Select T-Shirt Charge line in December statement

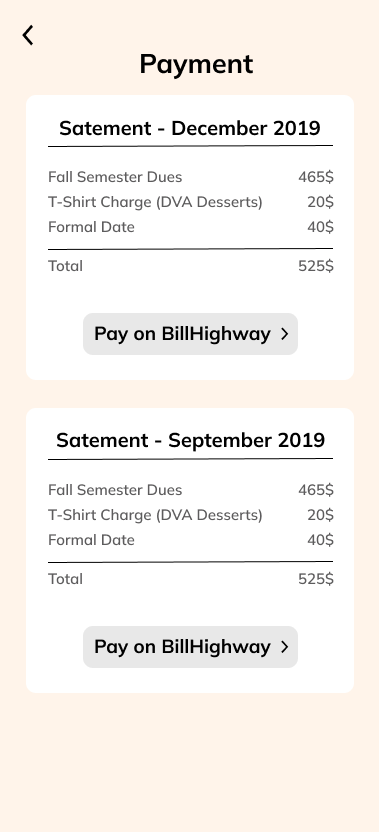click(155, 202)
